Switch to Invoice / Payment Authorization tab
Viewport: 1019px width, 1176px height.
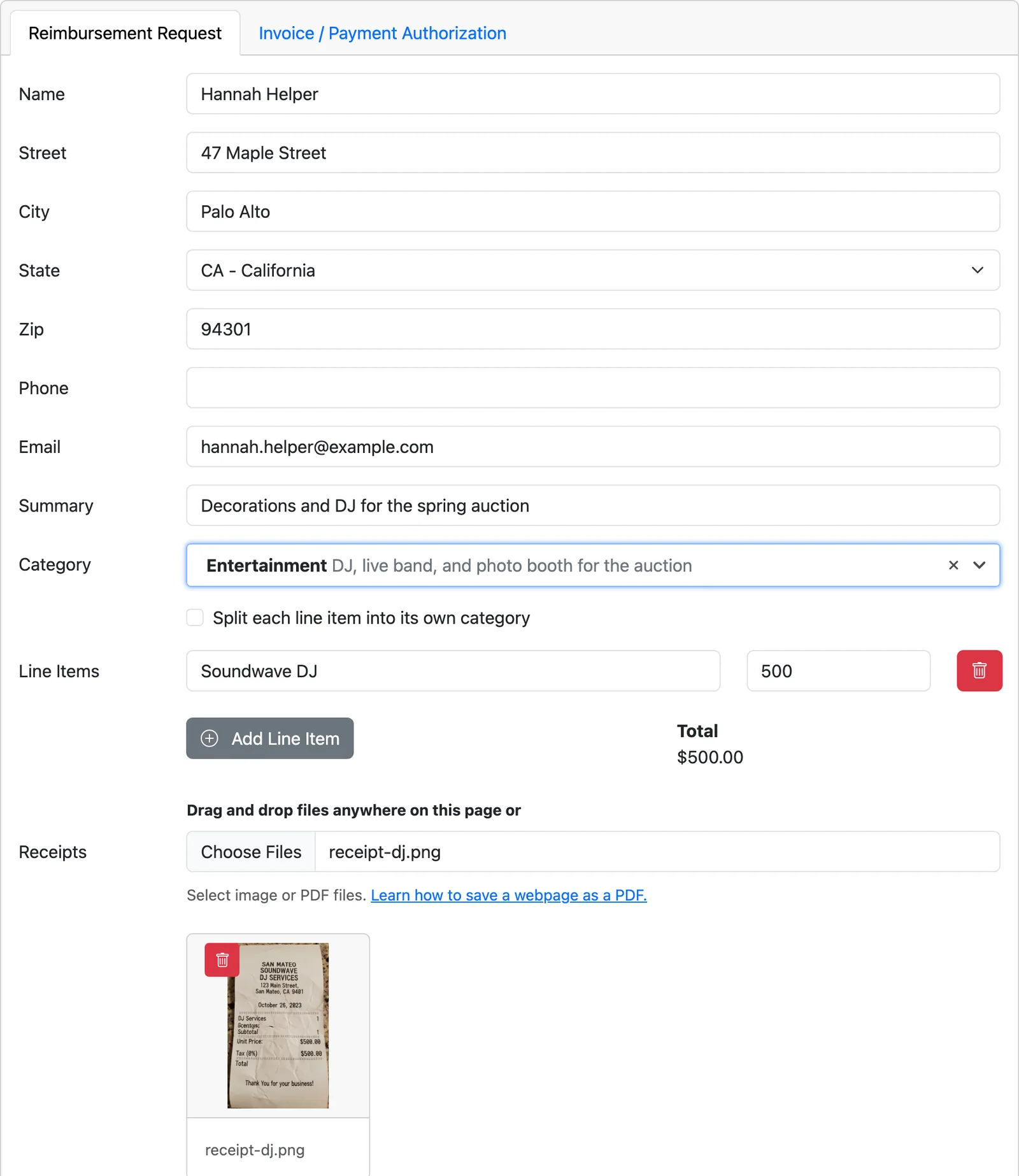pyautogui.click(x=382, y=33)
